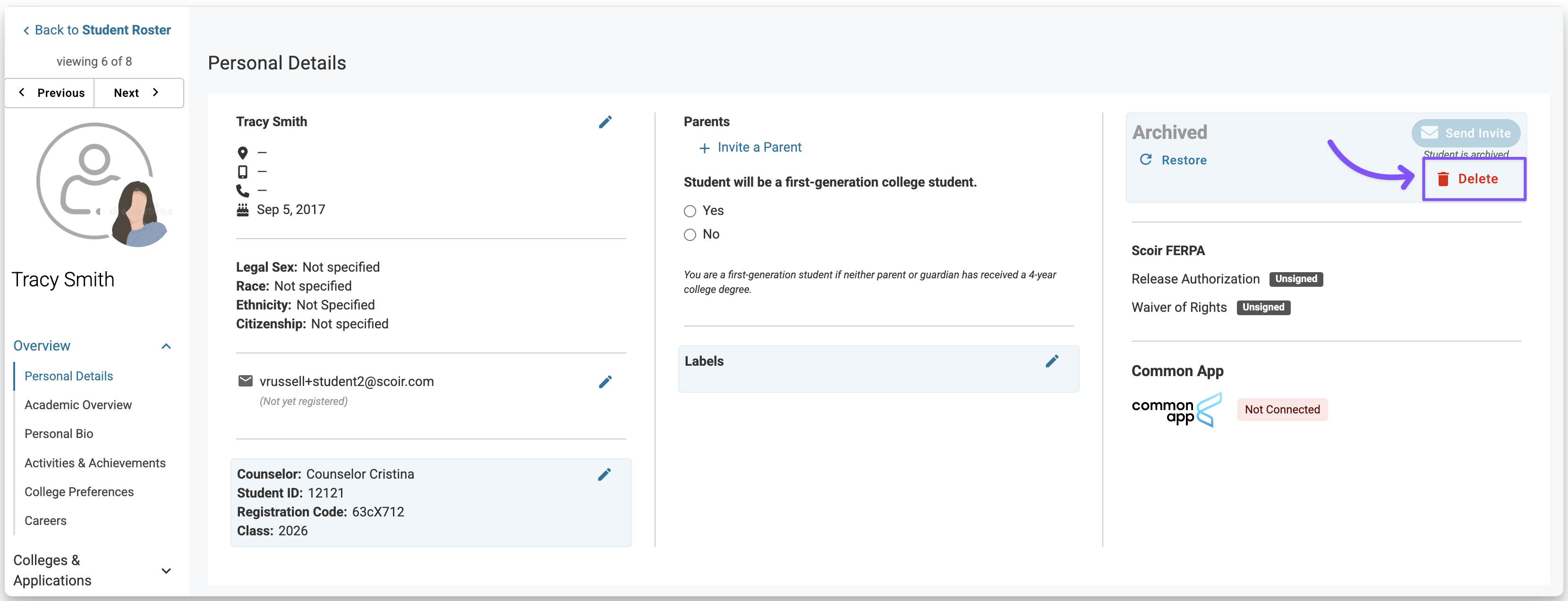The image size is (1568, 601).
Task: Edit the student email address with the pencil icon
Action: (x=605, y=382)
